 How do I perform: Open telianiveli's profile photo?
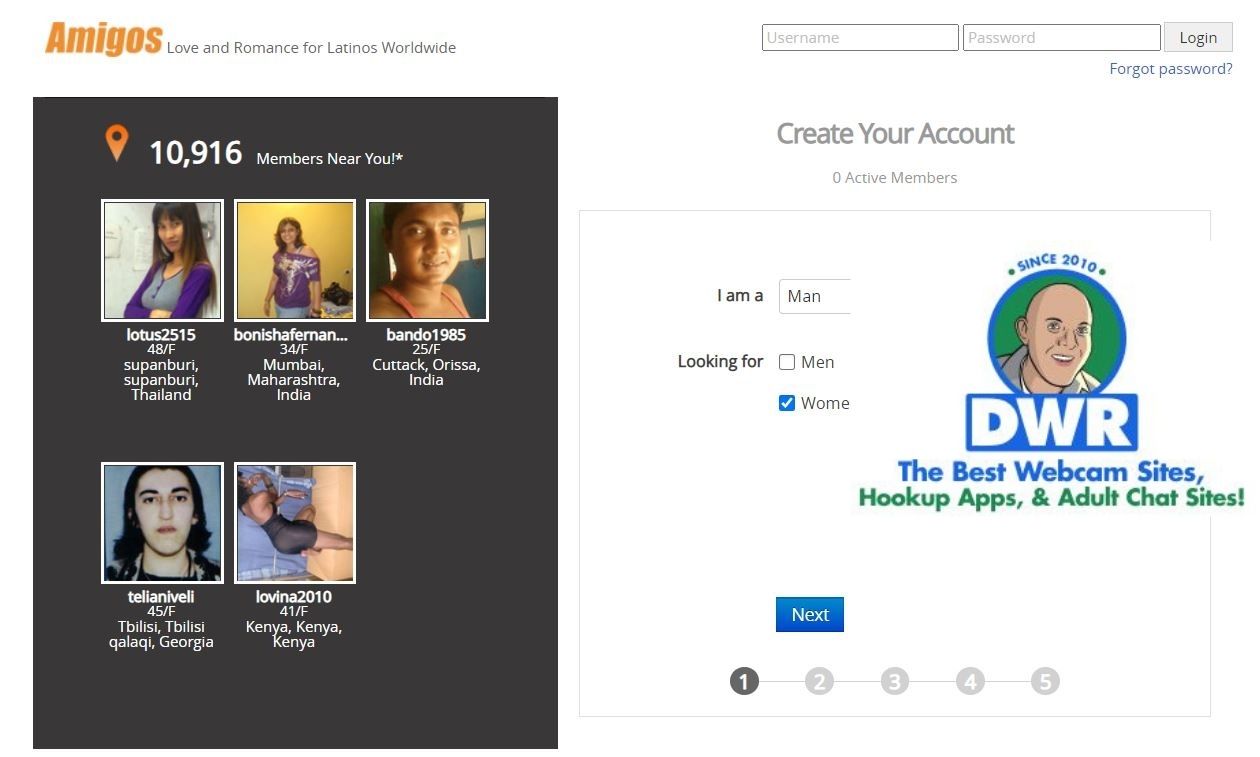coord(162,522)
